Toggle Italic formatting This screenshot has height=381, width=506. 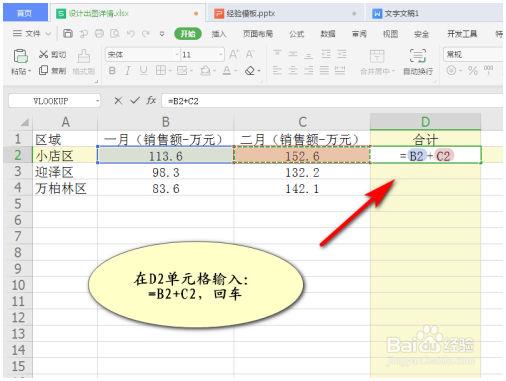[x=128, y=71]
